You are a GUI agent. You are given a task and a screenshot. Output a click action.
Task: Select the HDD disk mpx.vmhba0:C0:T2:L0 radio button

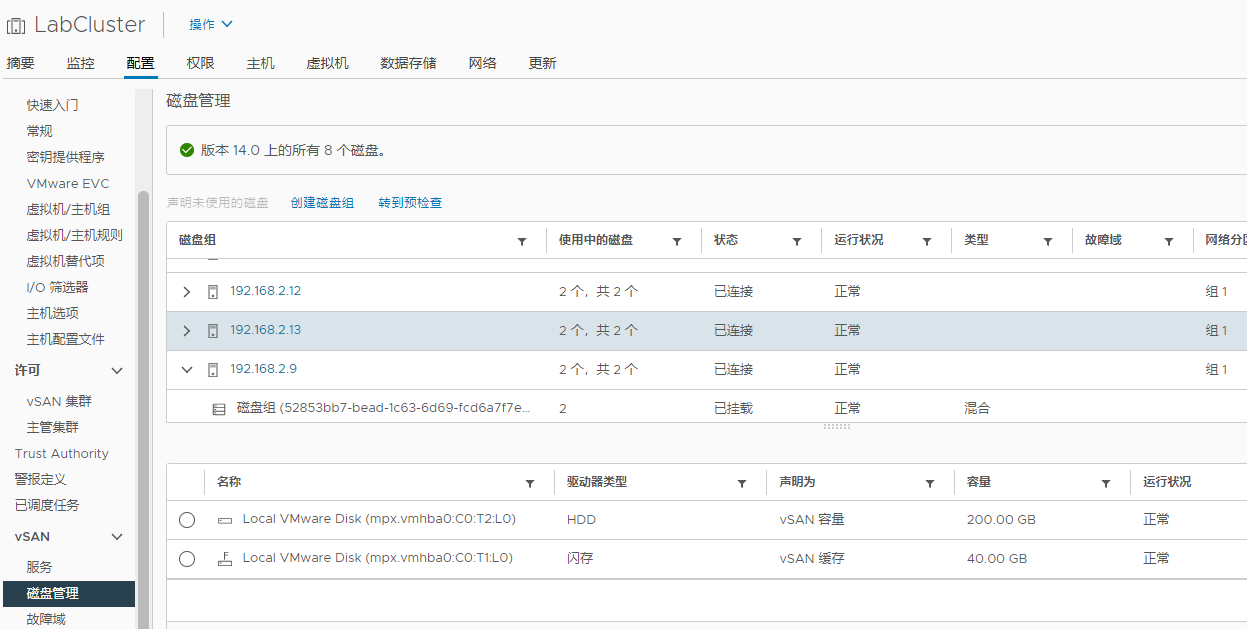click(x=187, y=520)
